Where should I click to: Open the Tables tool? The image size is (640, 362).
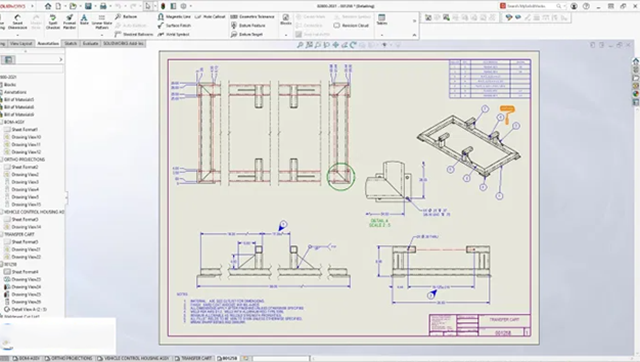point(382,19)
